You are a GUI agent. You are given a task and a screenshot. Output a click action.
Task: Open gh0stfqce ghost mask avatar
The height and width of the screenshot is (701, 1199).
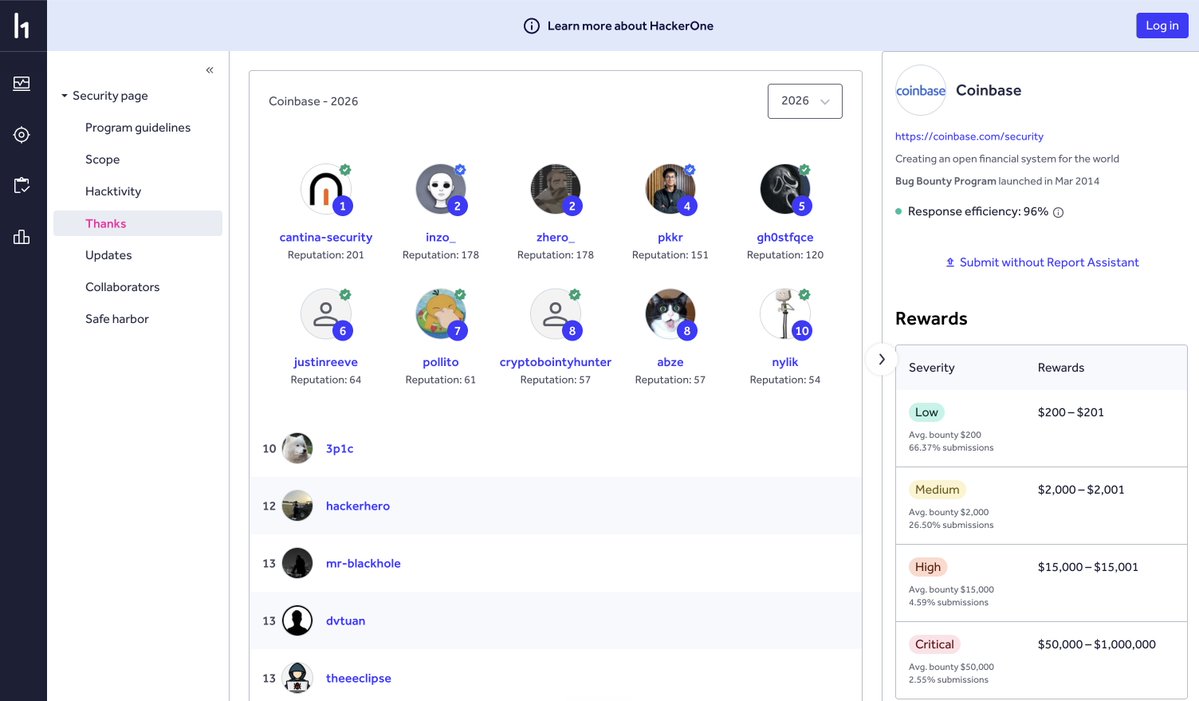click(x=785, y=189)
